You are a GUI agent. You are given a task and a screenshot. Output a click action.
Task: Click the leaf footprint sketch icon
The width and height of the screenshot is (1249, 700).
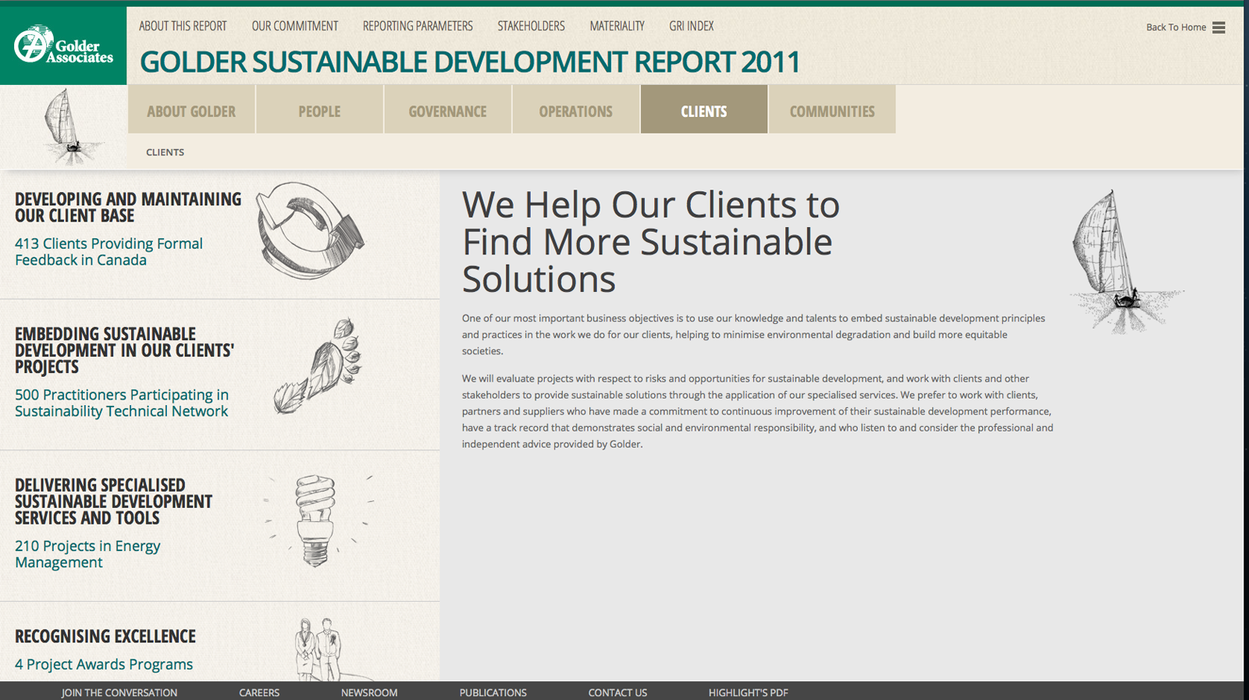(x=318, y=366)
